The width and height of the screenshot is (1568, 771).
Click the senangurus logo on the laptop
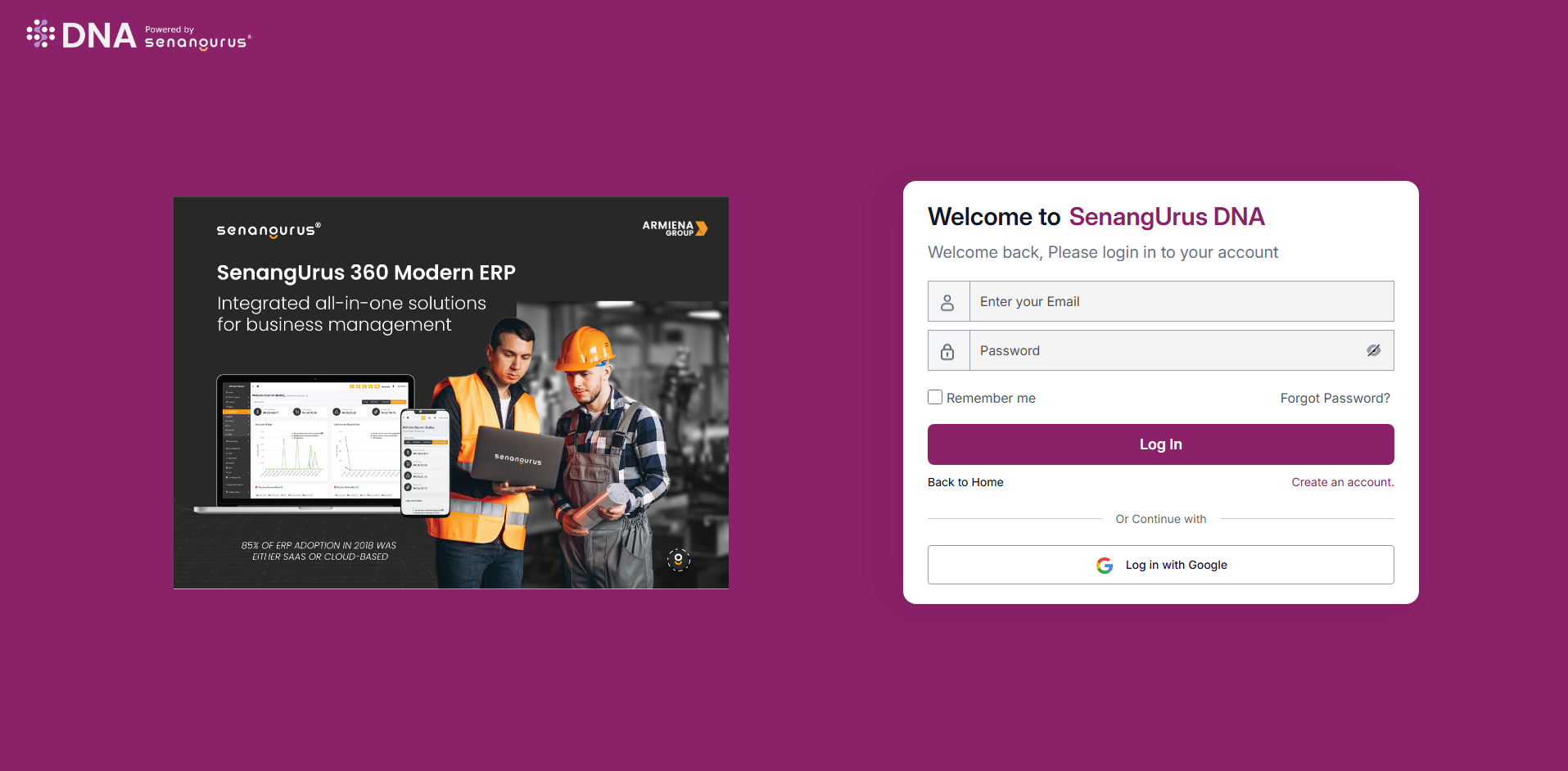point(517,459)
